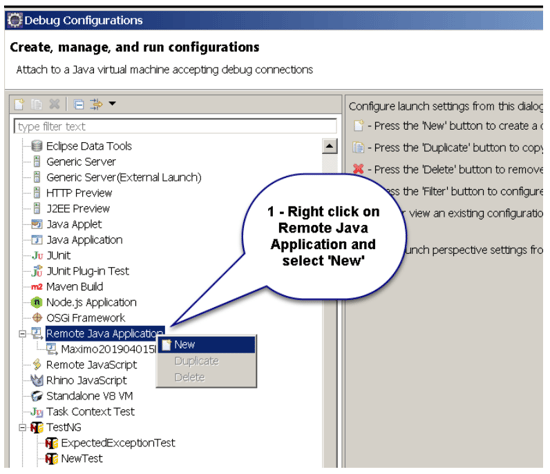Select Java Application in the tree
The height and width of the screenshot is (474, 550).
pyautogui.click(x=85, y=240)
